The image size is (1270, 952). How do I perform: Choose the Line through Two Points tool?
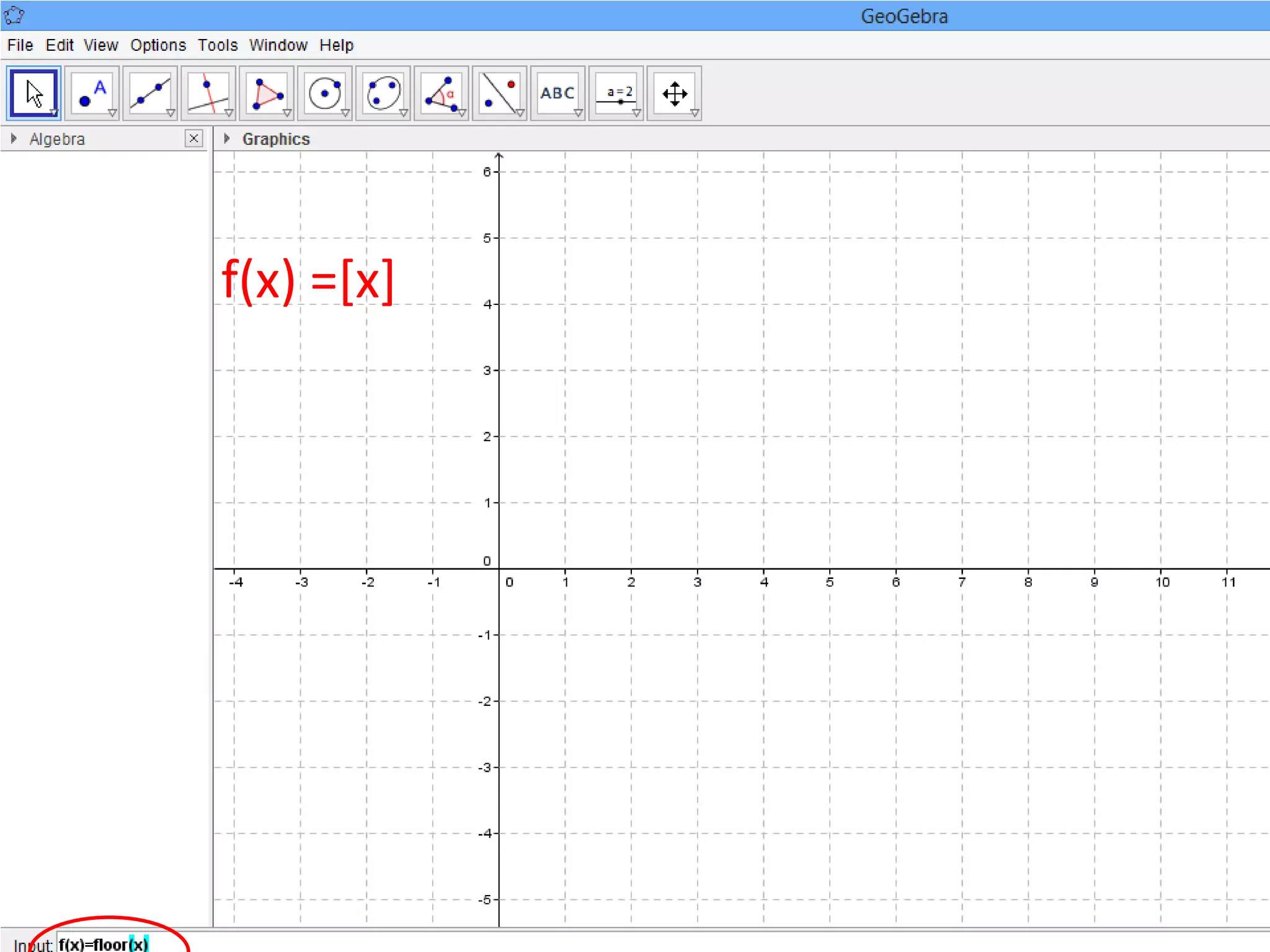(x=150, y=94)
